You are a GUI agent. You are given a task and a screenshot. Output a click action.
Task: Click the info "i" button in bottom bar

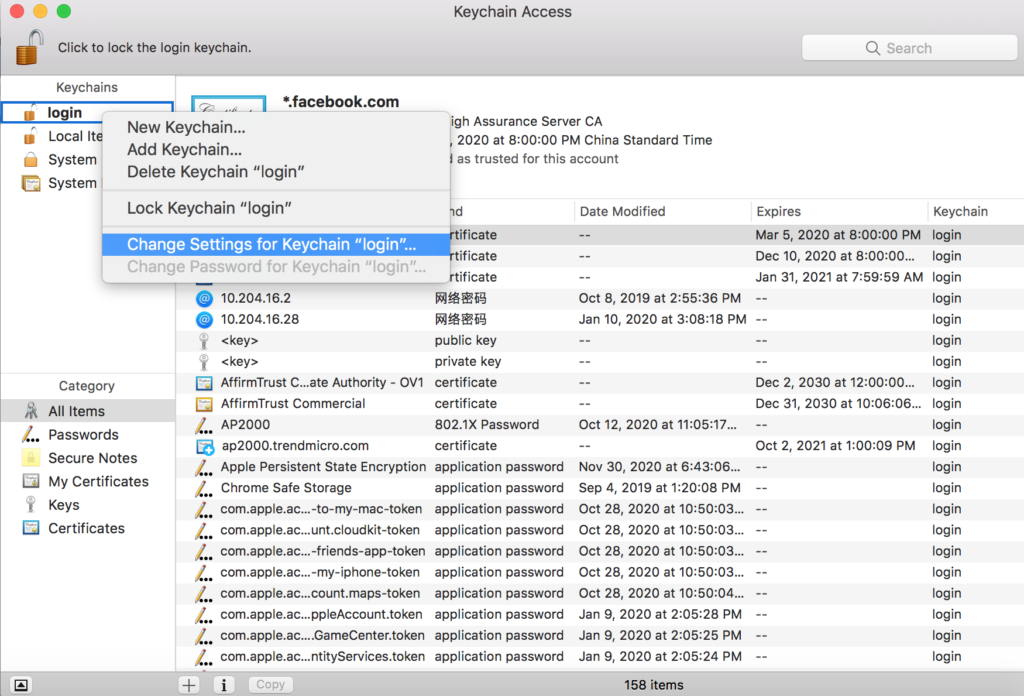[223, 685]
